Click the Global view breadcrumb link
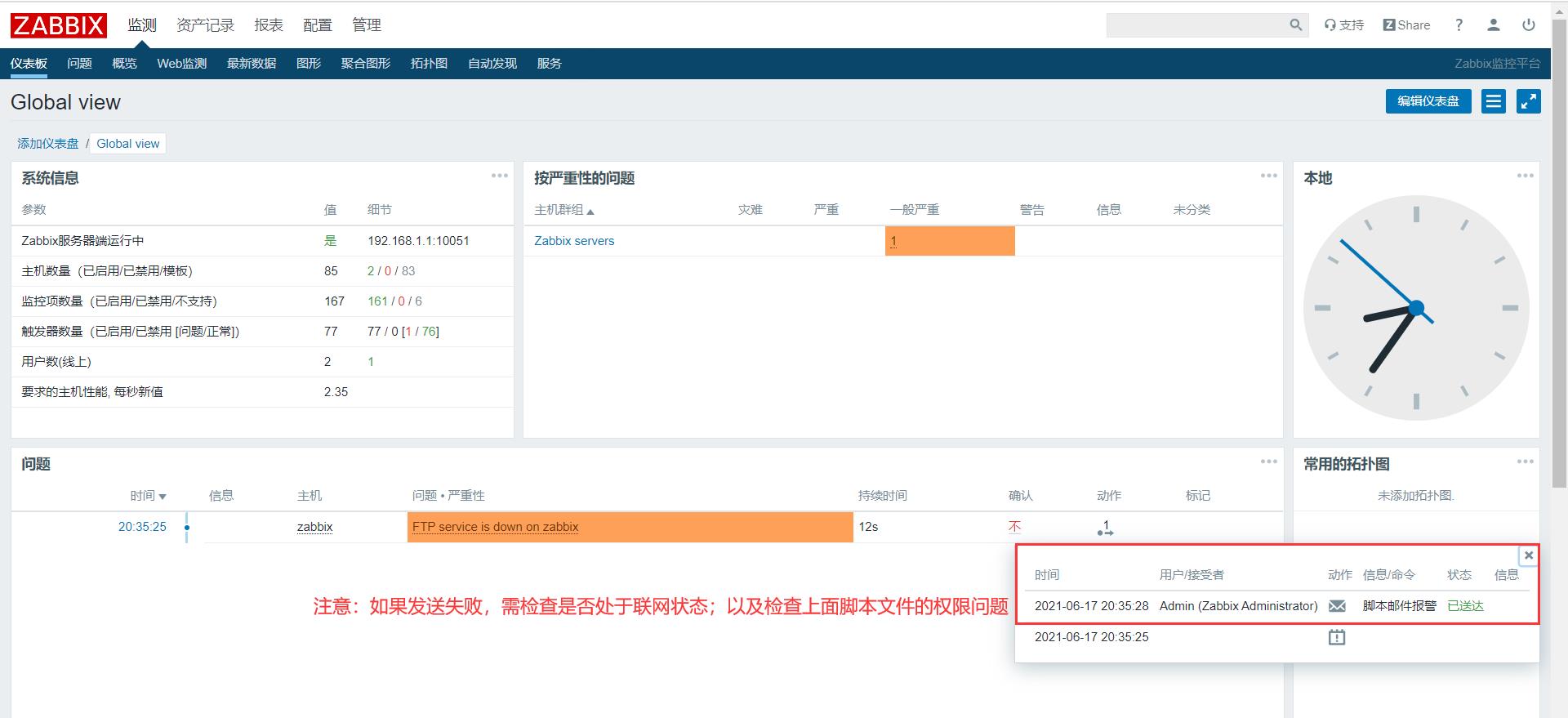Viewport: 1568px width, 718px height. (128, 143)
